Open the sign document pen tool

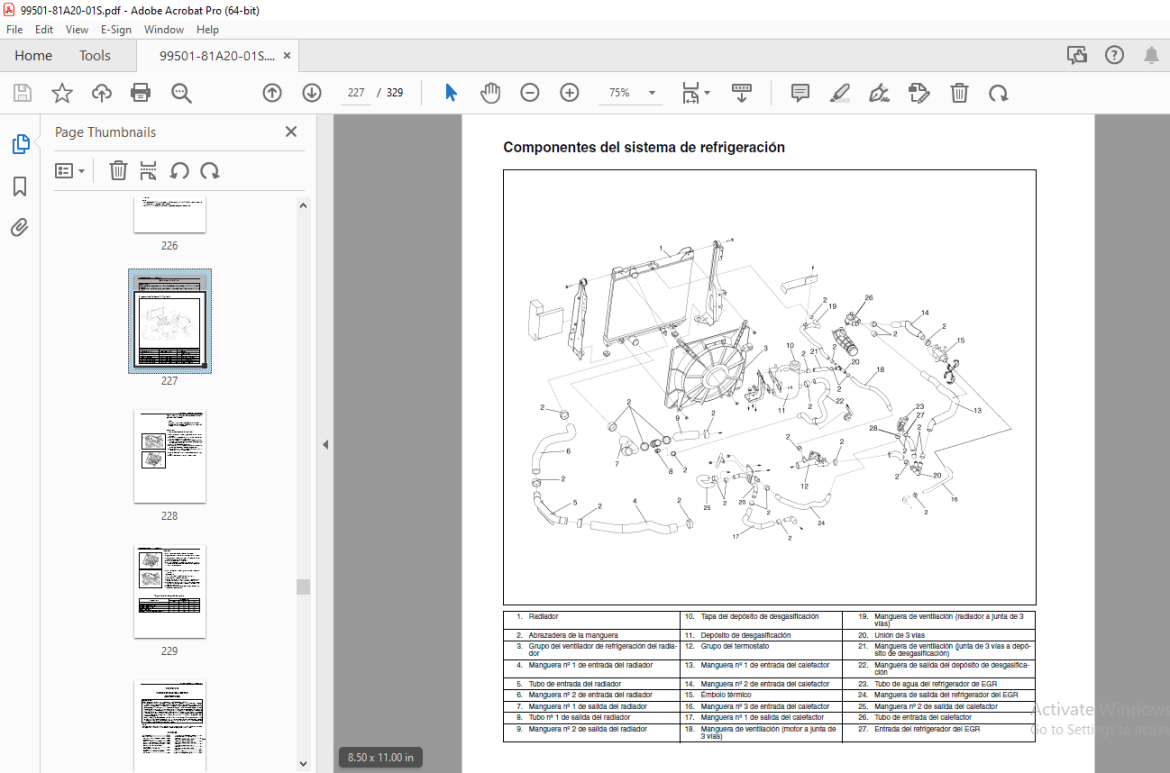880,93
